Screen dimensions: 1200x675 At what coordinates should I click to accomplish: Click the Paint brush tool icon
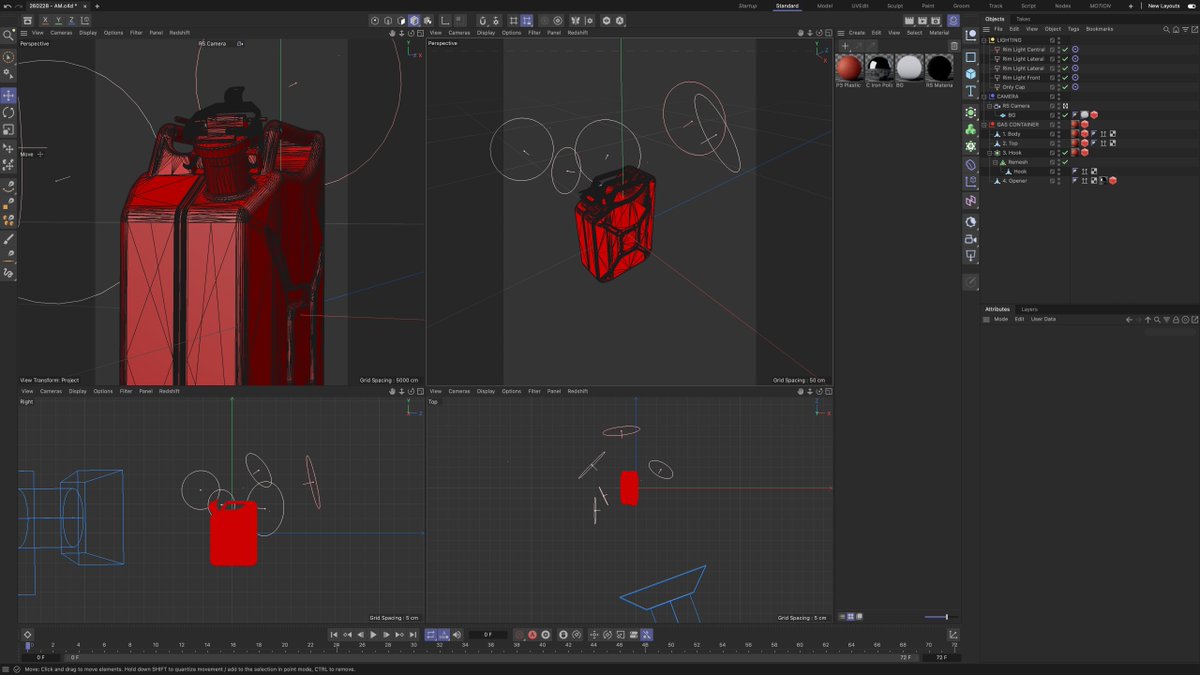(8, 239)
